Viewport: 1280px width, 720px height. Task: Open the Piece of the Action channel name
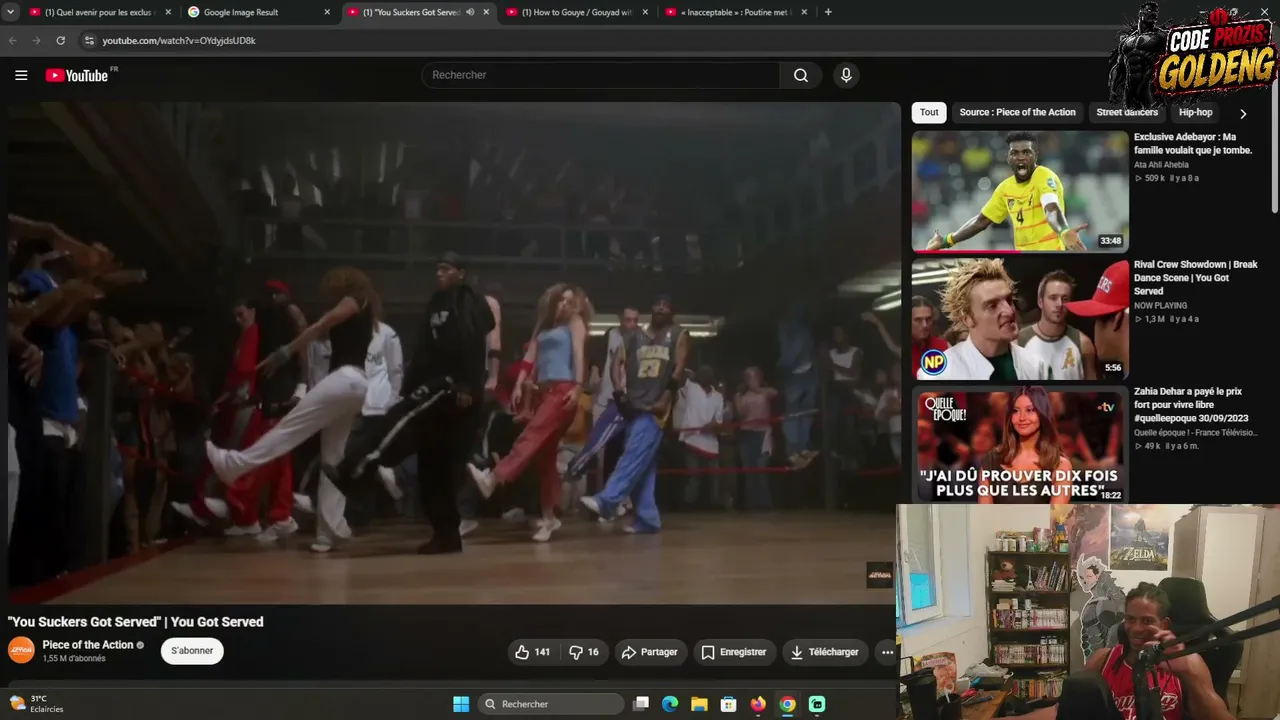tap(88, 645)
